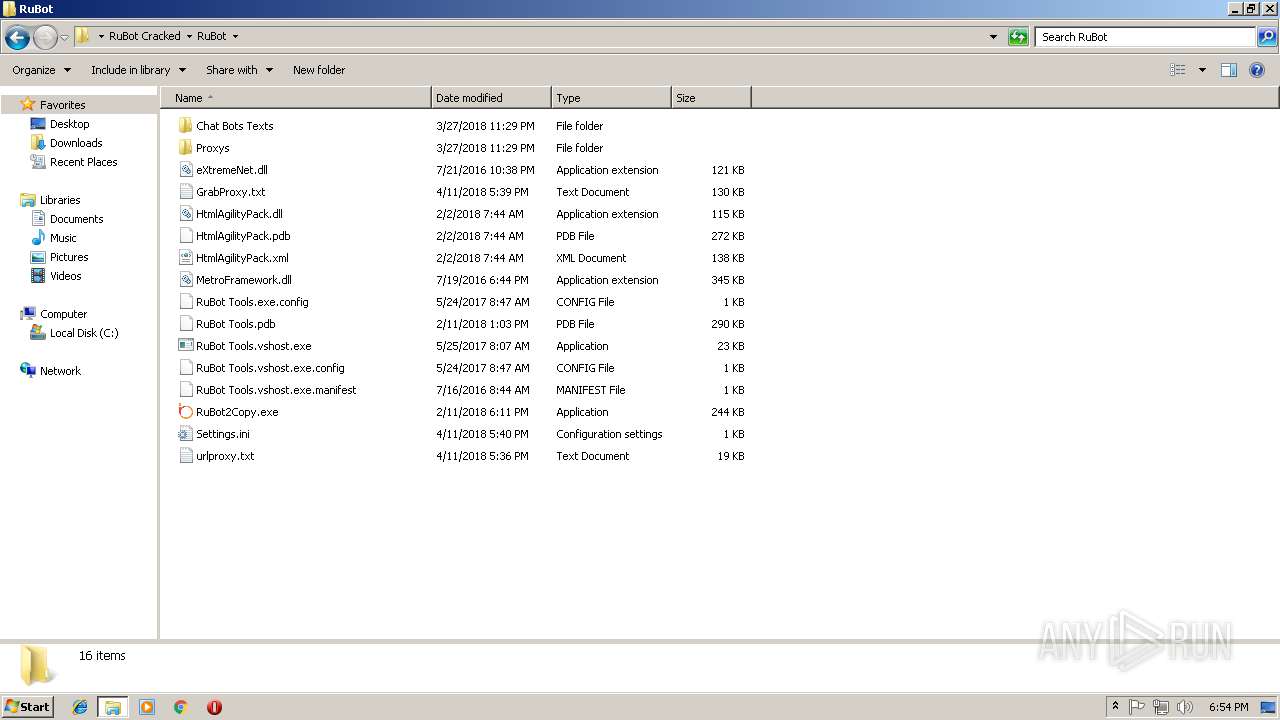Select the HtmlAgilityPack.dll file icon
Image resolution: width=1280 pixels, height=720 pixels.
coord(185,214)
